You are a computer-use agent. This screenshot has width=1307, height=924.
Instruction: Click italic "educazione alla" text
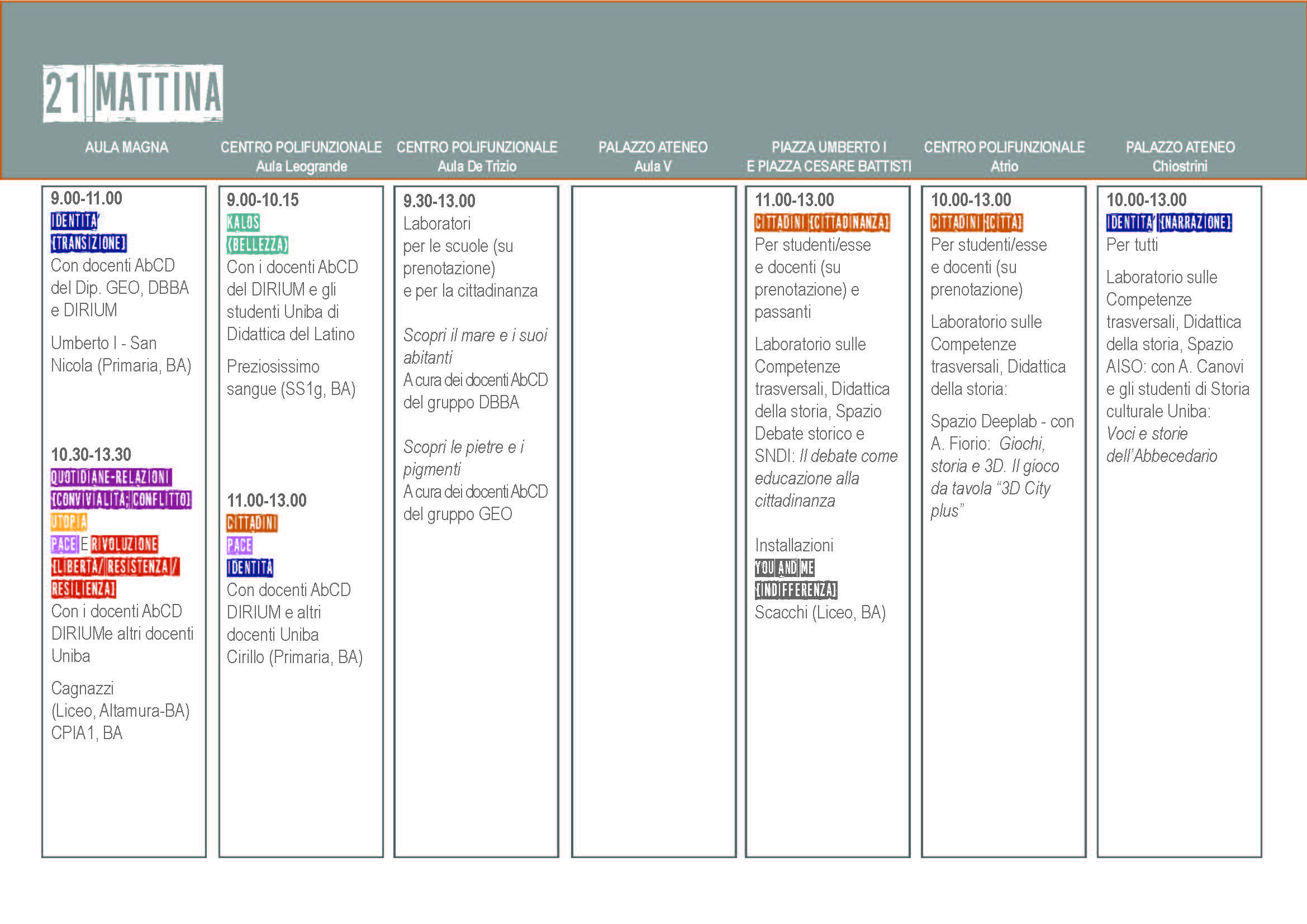(807, 479)
